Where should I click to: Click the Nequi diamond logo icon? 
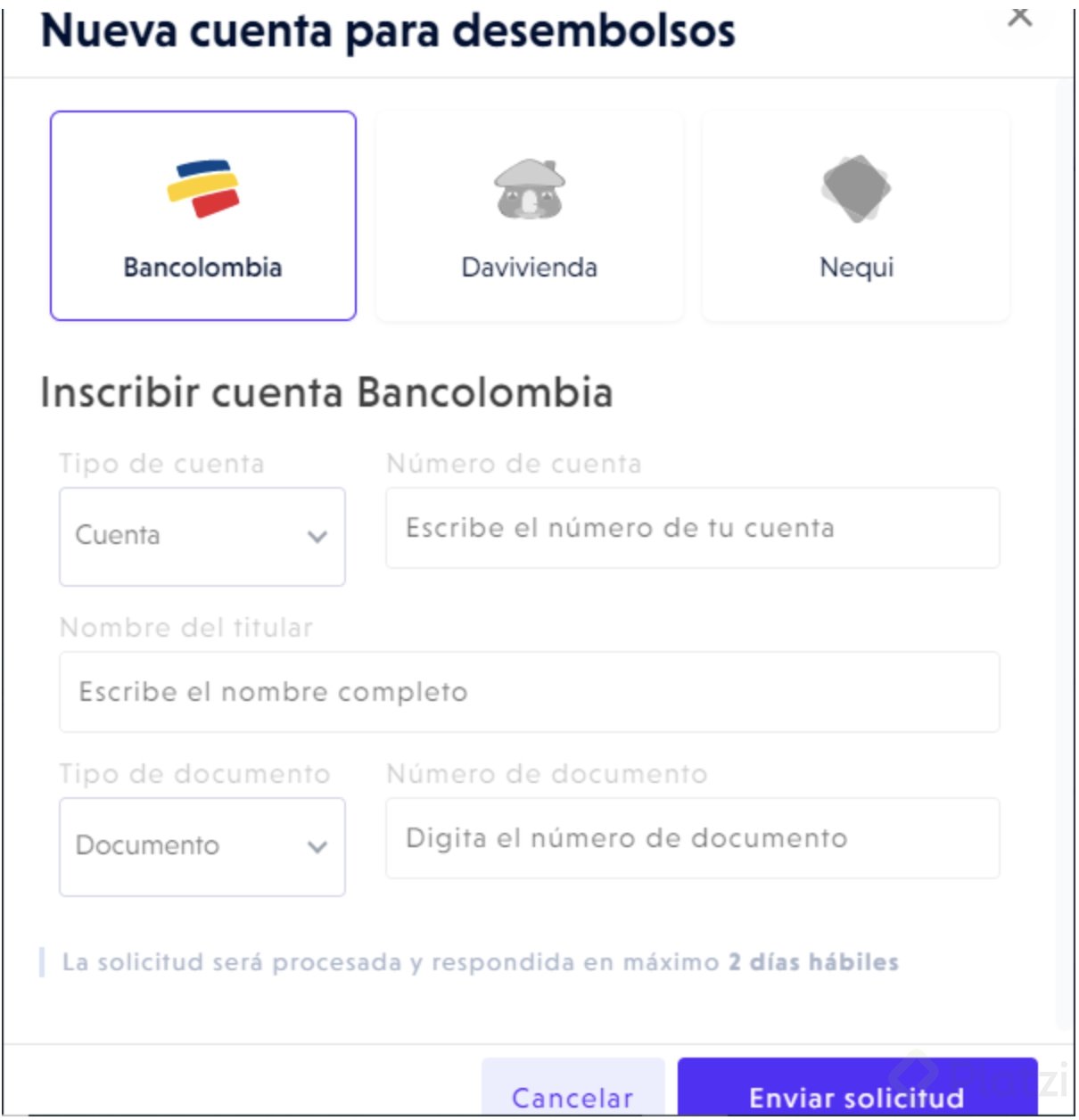pyautogui.click(x=856, y=188)
